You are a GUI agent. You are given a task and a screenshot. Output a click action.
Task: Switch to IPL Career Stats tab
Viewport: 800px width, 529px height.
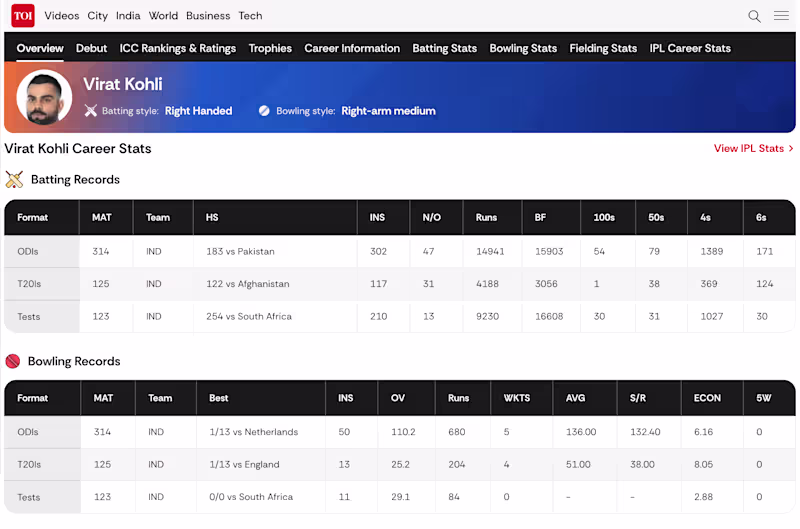pyautogui.click(x=690, y=48)
